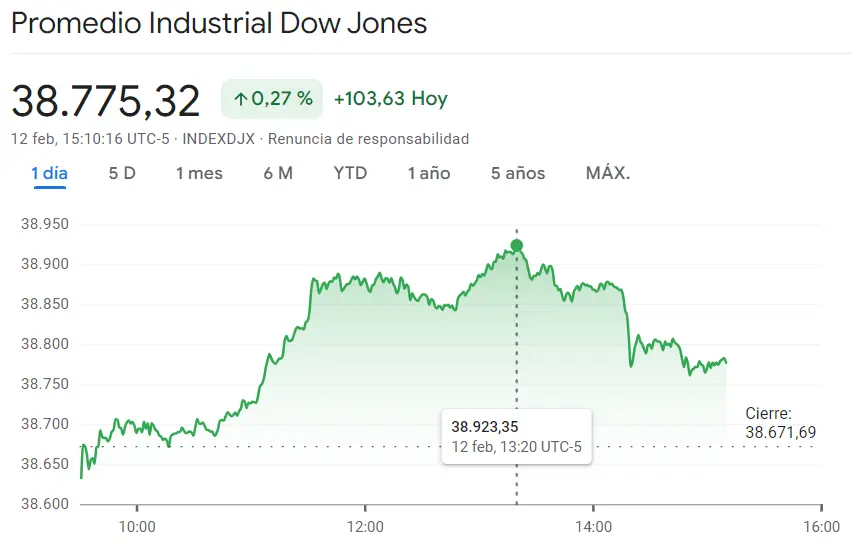
Task: Select the 1 día tab
Action: (x=49, y=173)
